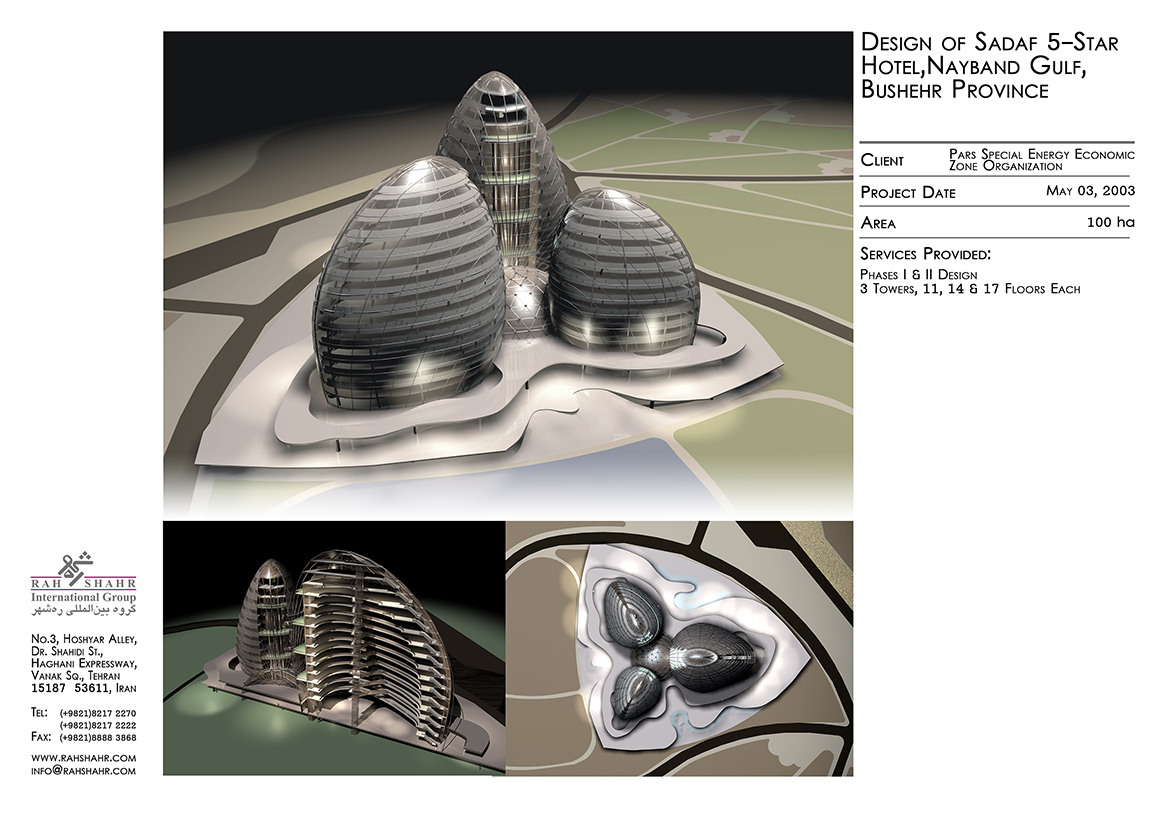Select phone number (+9821)8217 2222

click(98, 726)
